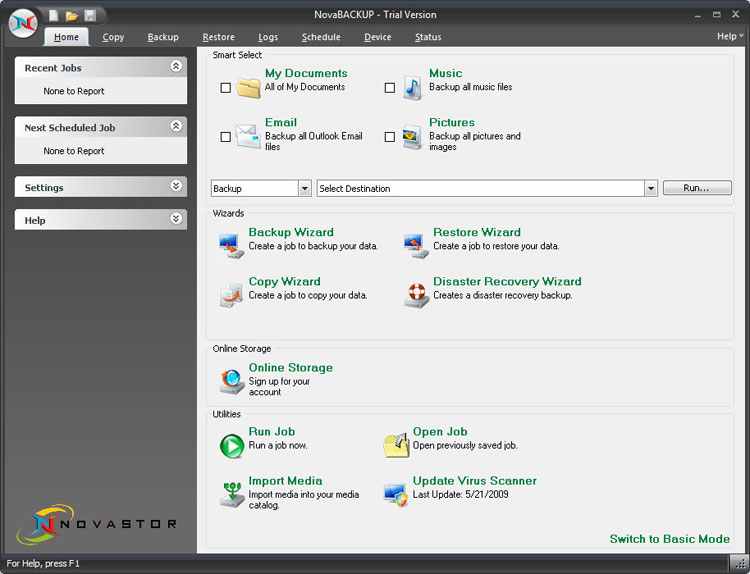Click the Copy Wizard icon
This screenshot has height=574, width=750.
coord(231,293)
